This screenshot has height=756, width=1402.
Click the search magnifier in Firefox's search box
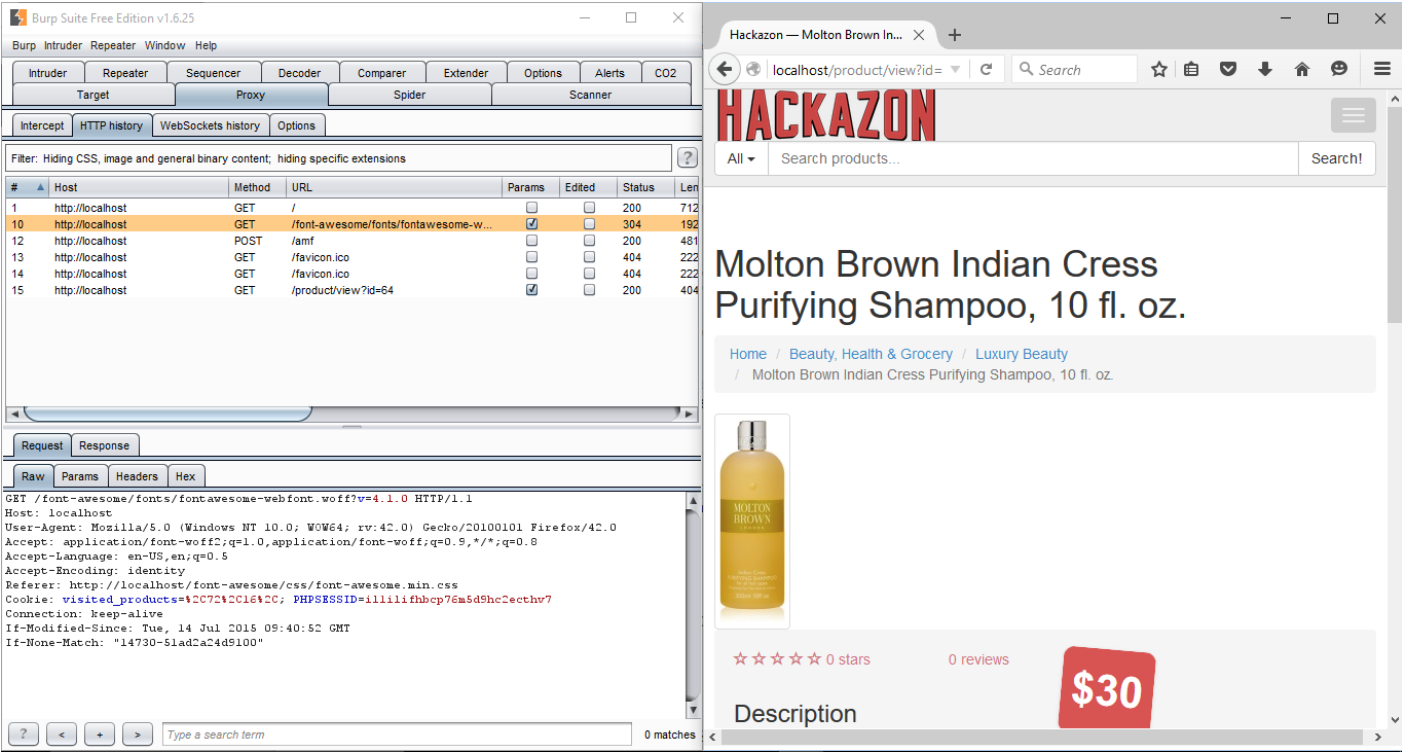(1026, 69)
